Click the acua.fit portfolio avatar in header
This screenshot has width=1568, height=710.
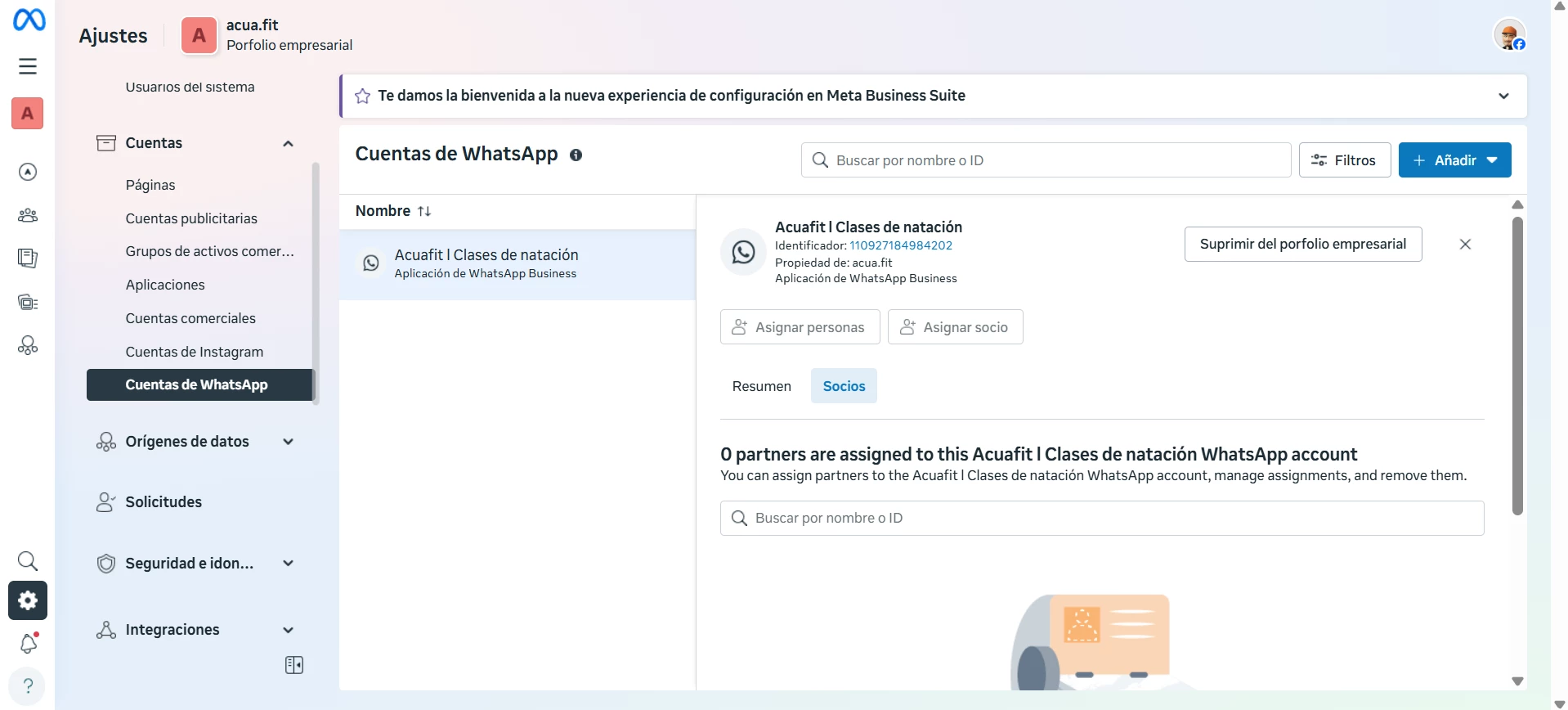coord(199,35)
